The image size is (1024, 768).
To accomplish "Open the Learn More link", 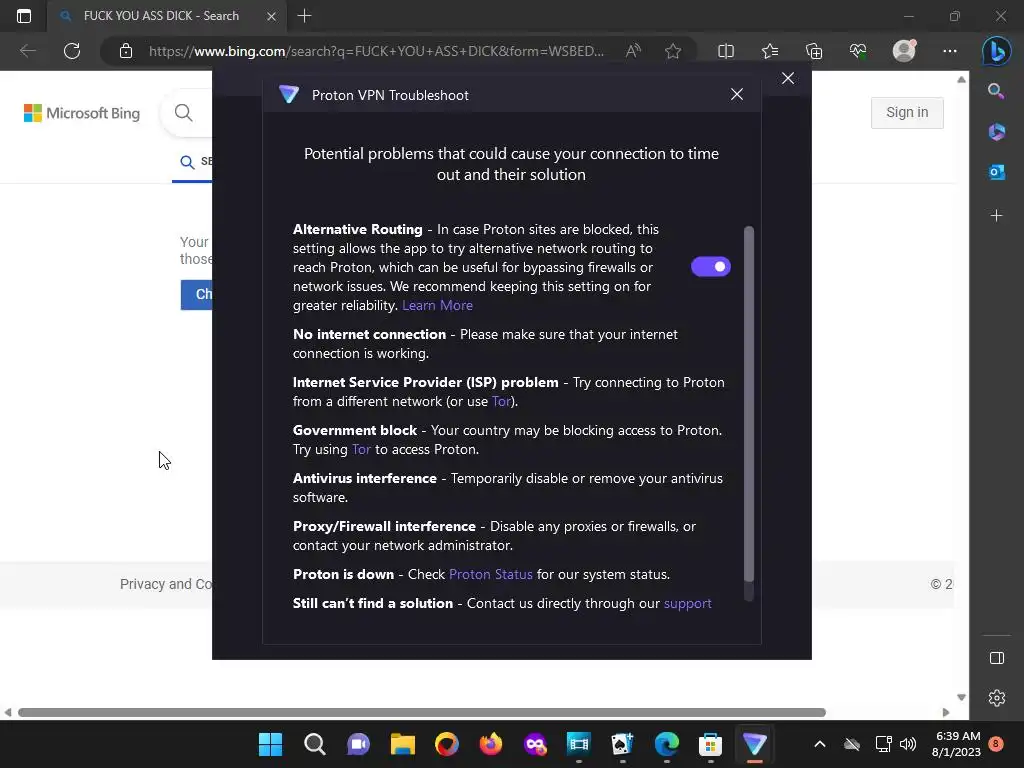I will click(437, 305).
